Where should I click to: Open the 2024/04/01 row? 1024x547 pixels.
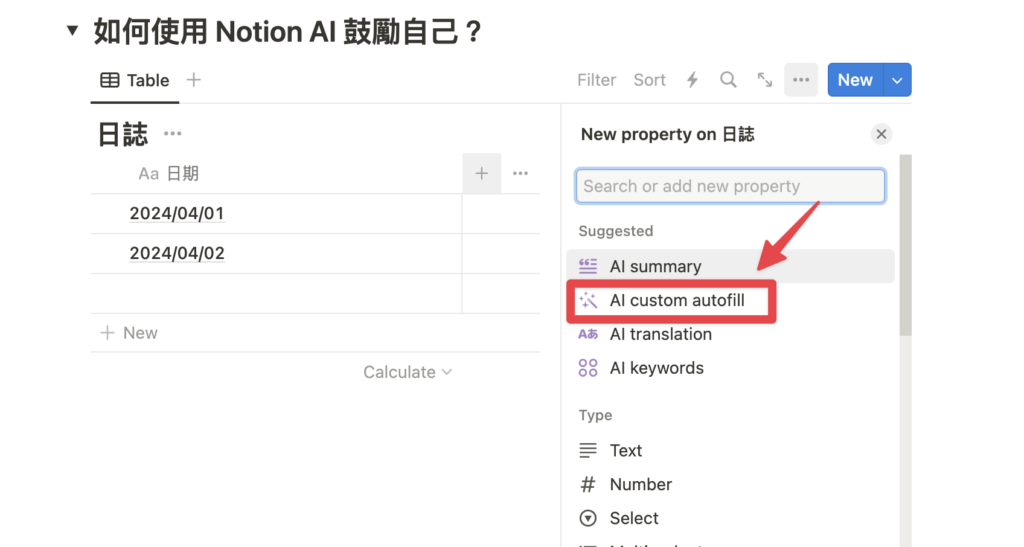177,213
